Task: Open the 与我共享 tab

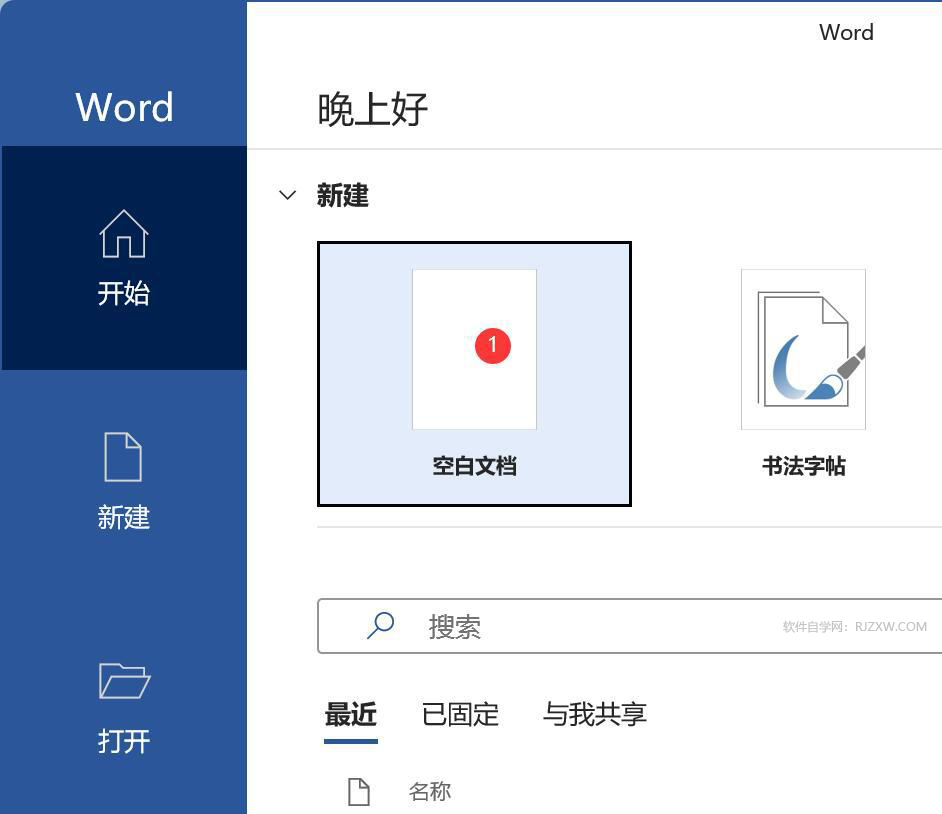Action: coord(594,714)
